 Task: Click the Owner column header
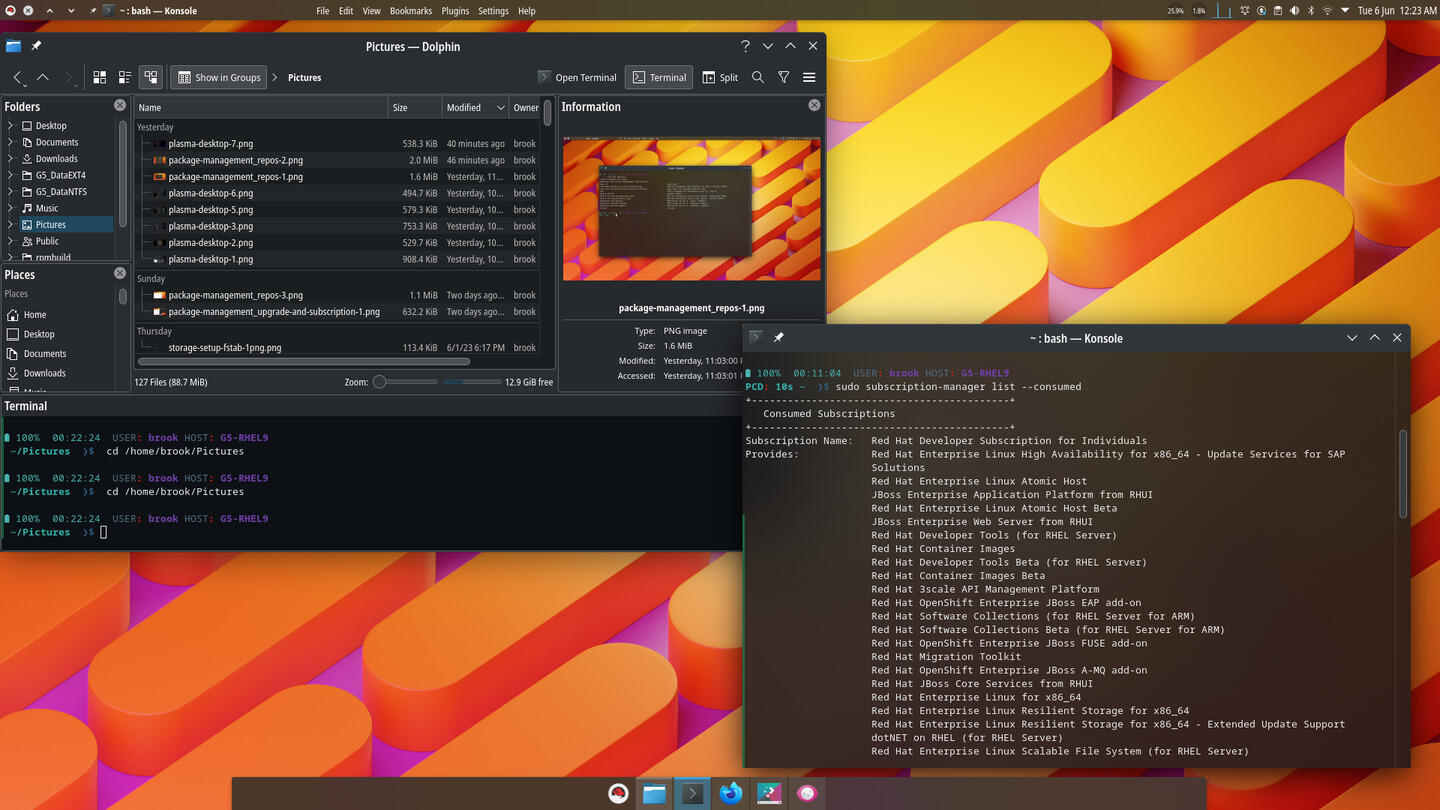pos(525,107)
